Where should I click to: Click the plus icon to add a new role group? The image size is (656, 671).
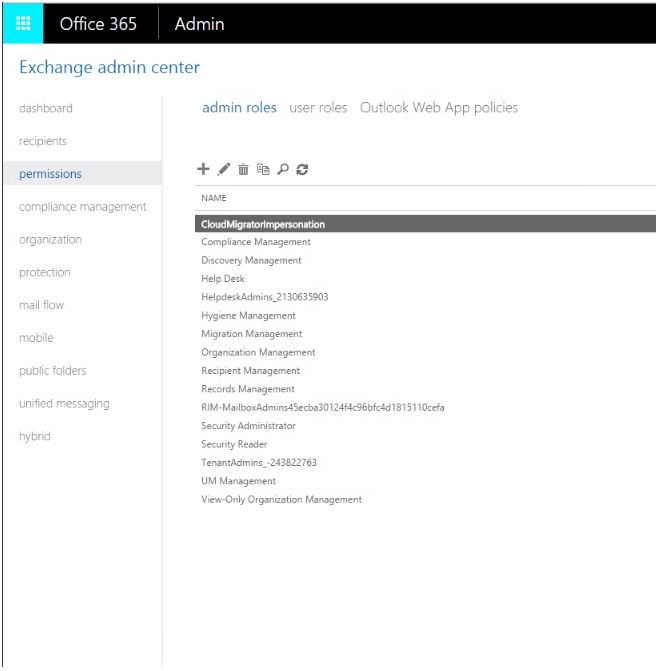203,169
